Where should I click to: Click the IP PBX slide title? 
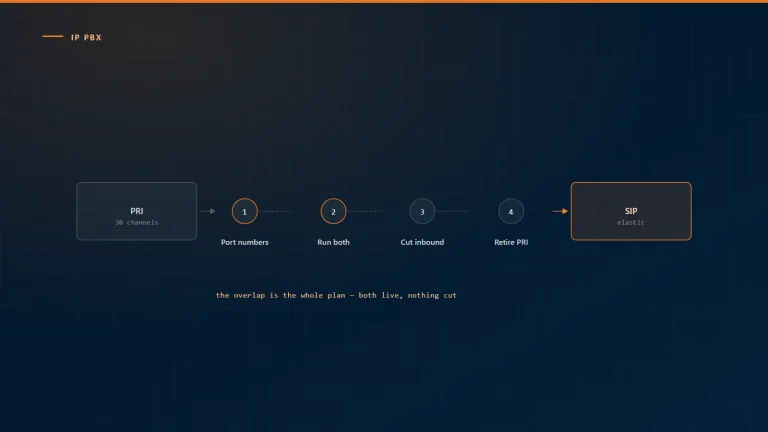pos(86,37)
